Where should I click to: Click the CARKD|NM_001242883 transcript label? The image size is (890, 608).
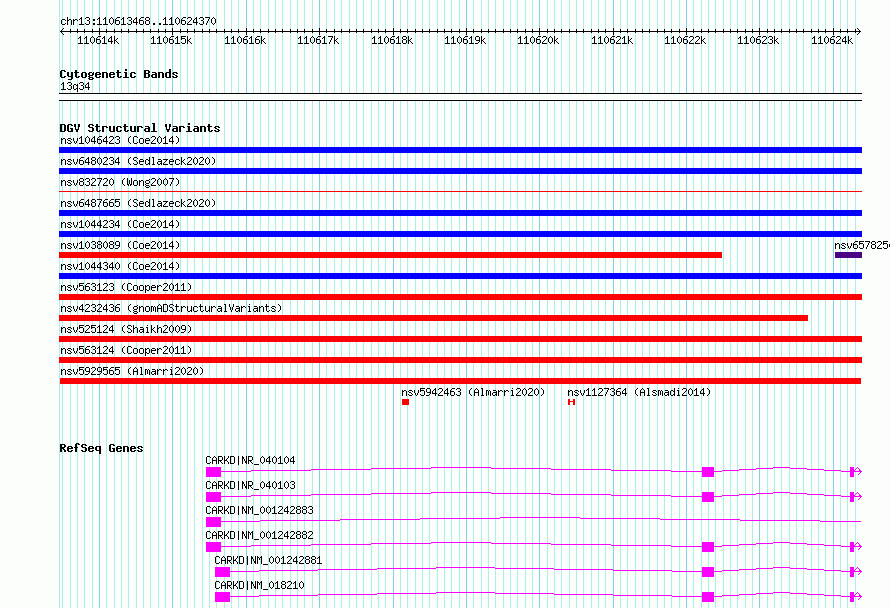click(x=259, y=510)
